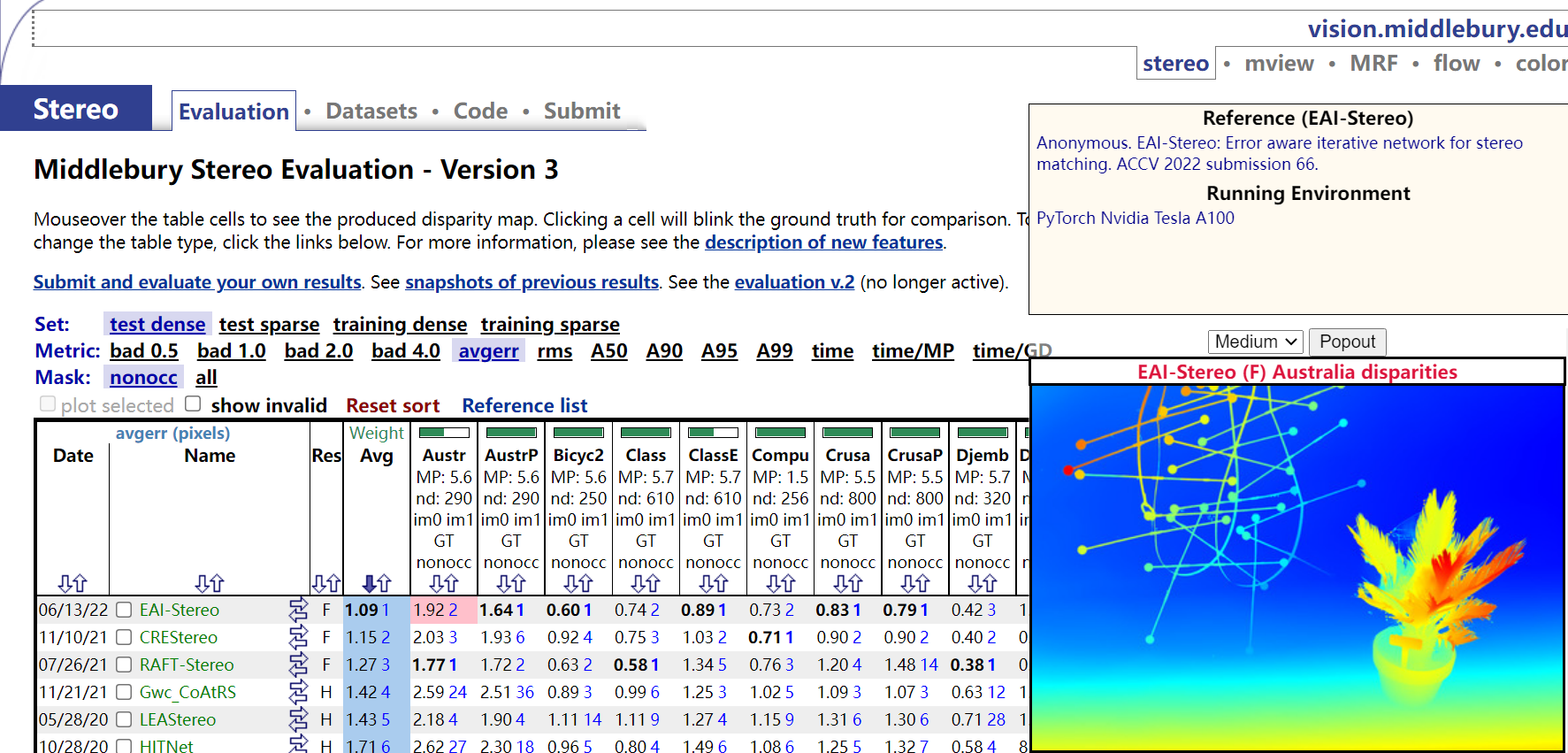Click the Popout button
This screenshot has width=1568, height=753.
[1348, 342]
